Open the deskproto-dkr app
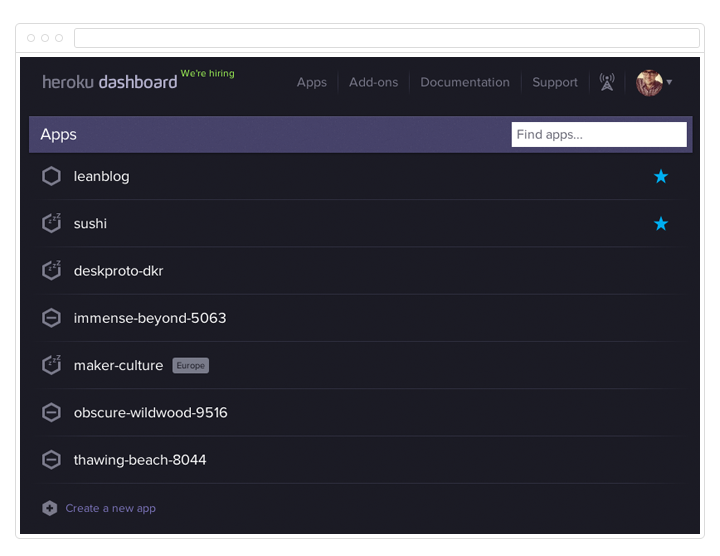Viewport: 720px width, 556px height. (x=118, y=271)
